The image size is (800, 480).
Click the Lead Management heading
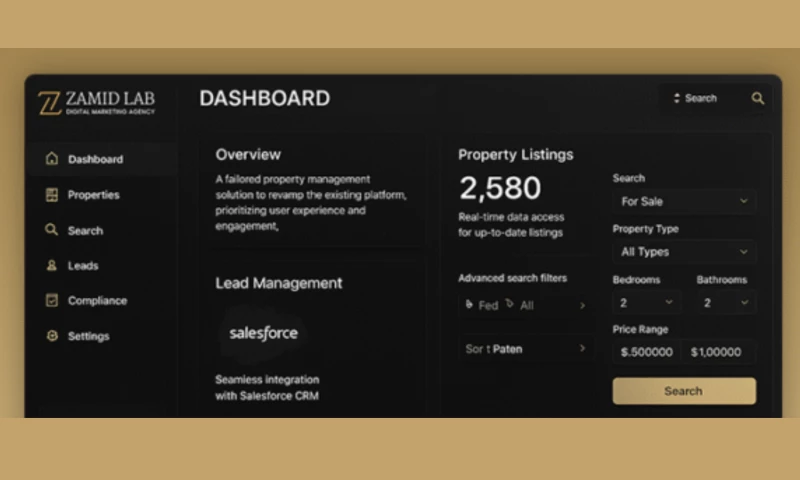(279, 283)
